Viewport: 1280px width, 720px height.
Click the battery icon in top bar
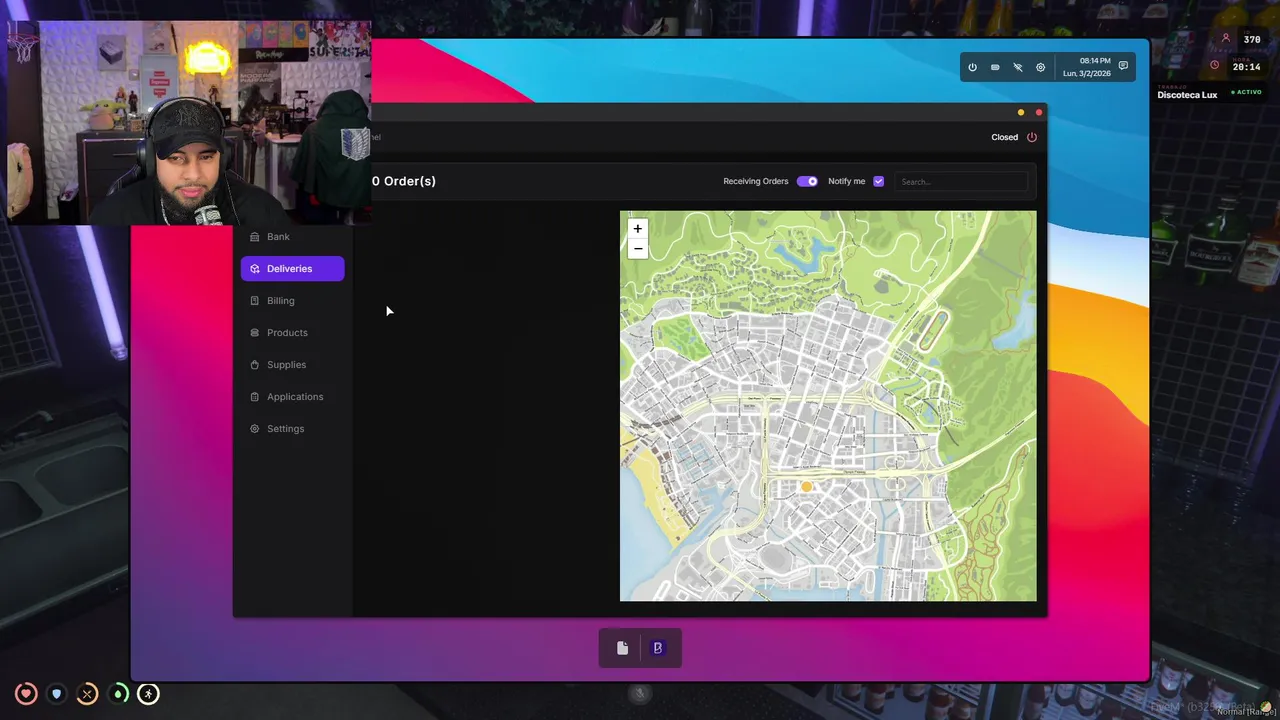tap(995, 67)
